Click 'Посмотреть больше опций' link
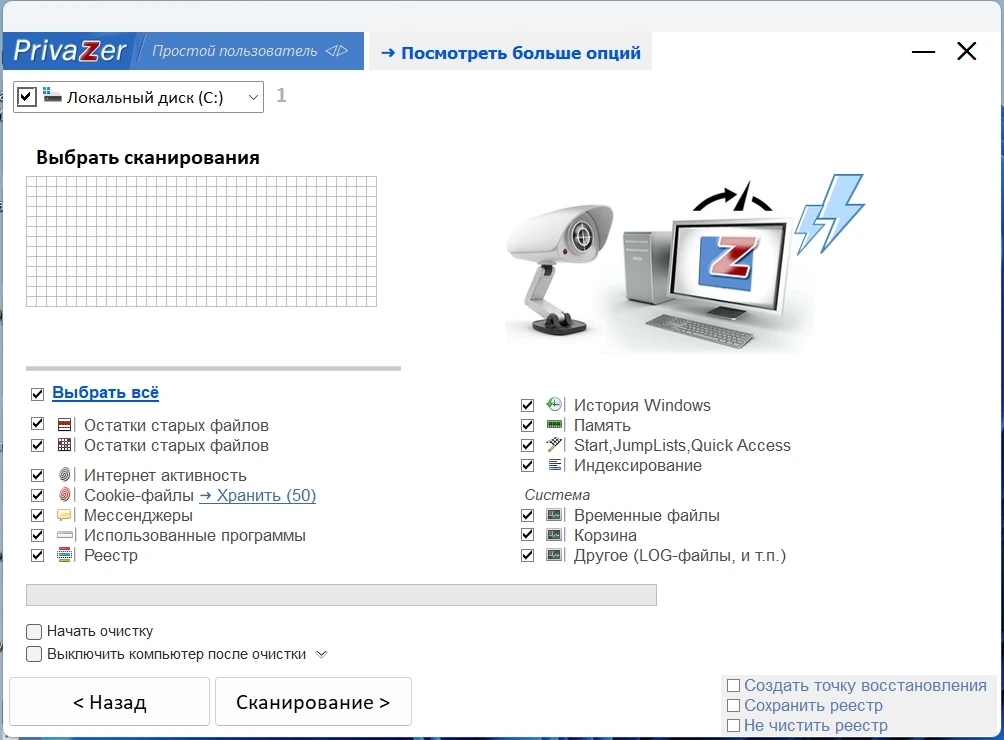The image size is (1004, 740). pos(511,52)
